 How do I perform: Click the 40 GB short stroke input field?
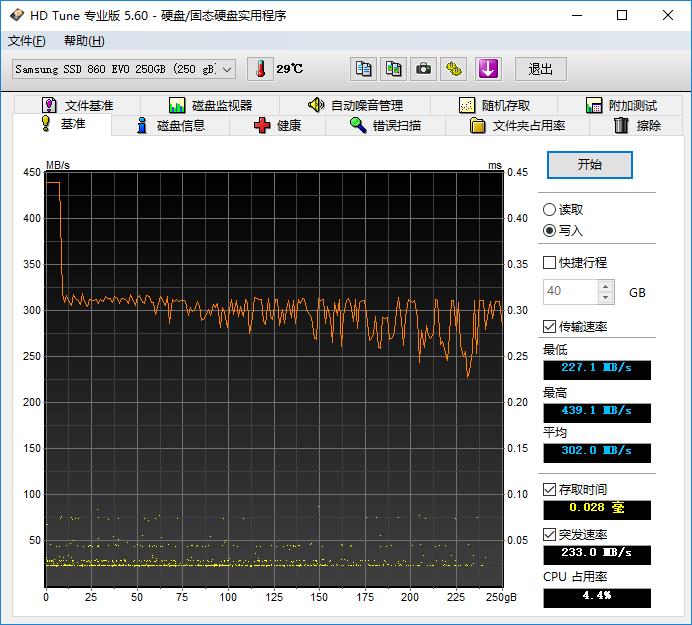(x=571, y=292)
